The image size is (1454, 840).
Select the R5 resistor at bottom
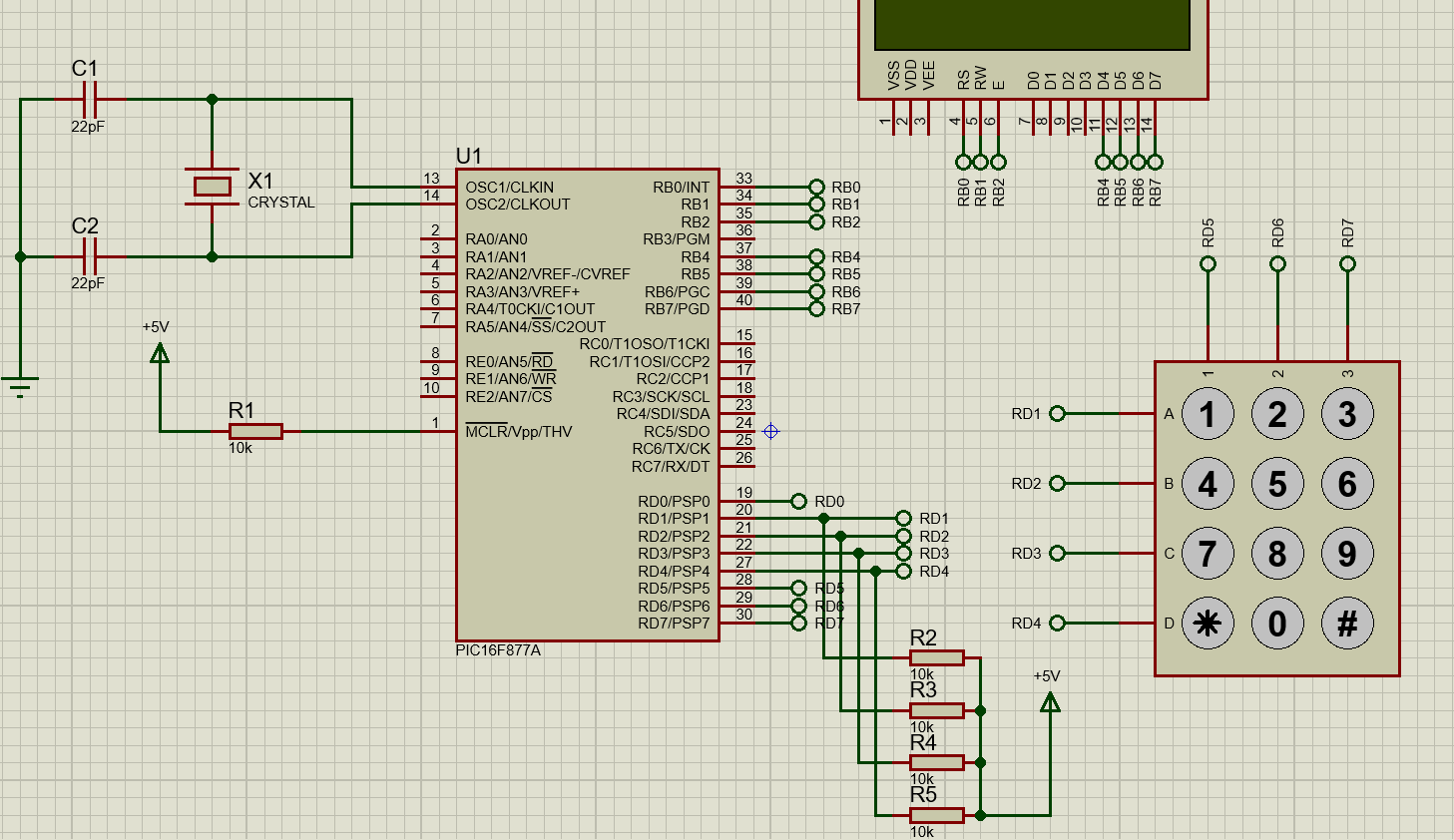(x=936, y=815)
